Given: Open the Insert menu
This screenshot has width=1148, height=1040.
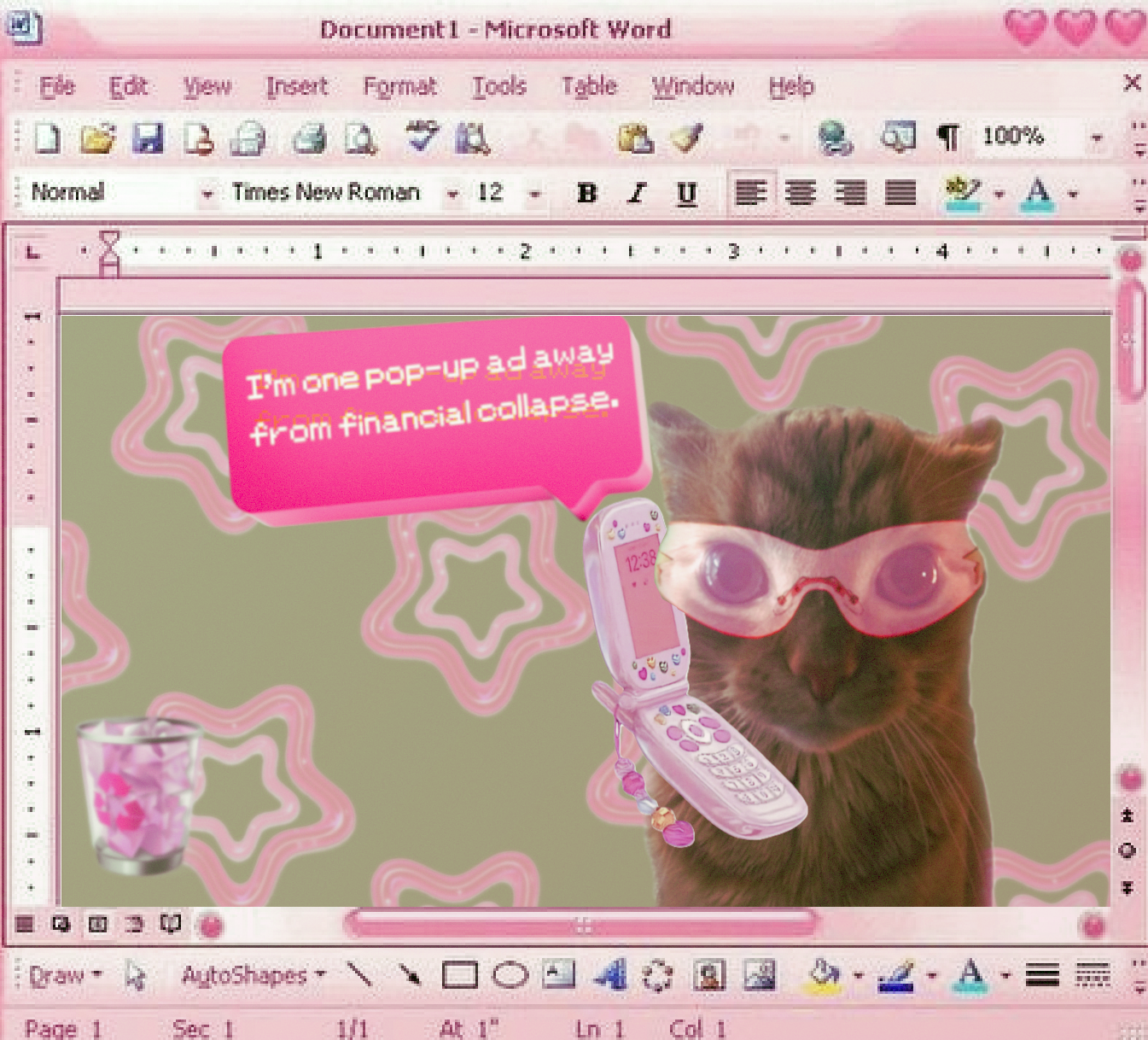Looking at the screenshot, I should (x=296, y=86).
